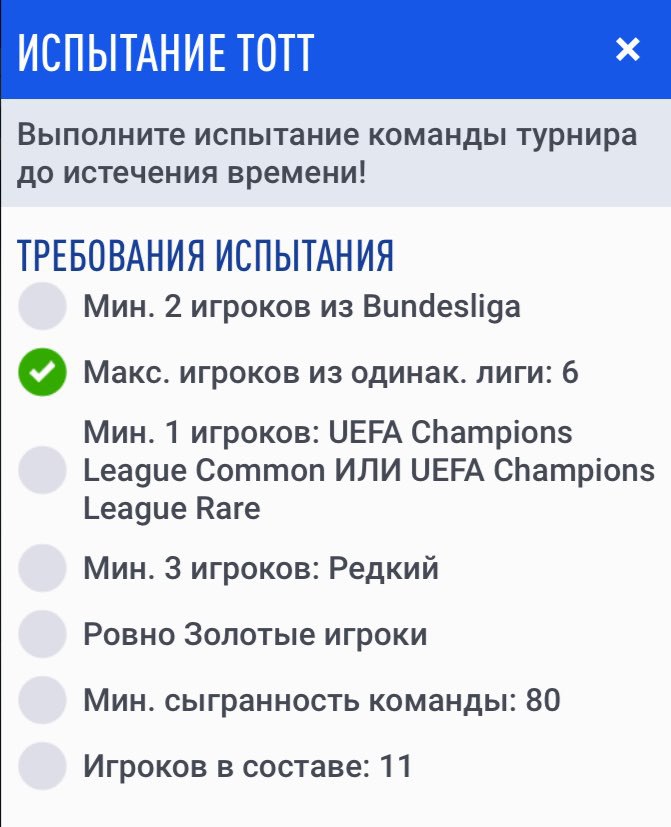The image size is (671, 827).
Task: Select the Ровно Золотые игроки requirement text
Action: (x=254, y=634)
